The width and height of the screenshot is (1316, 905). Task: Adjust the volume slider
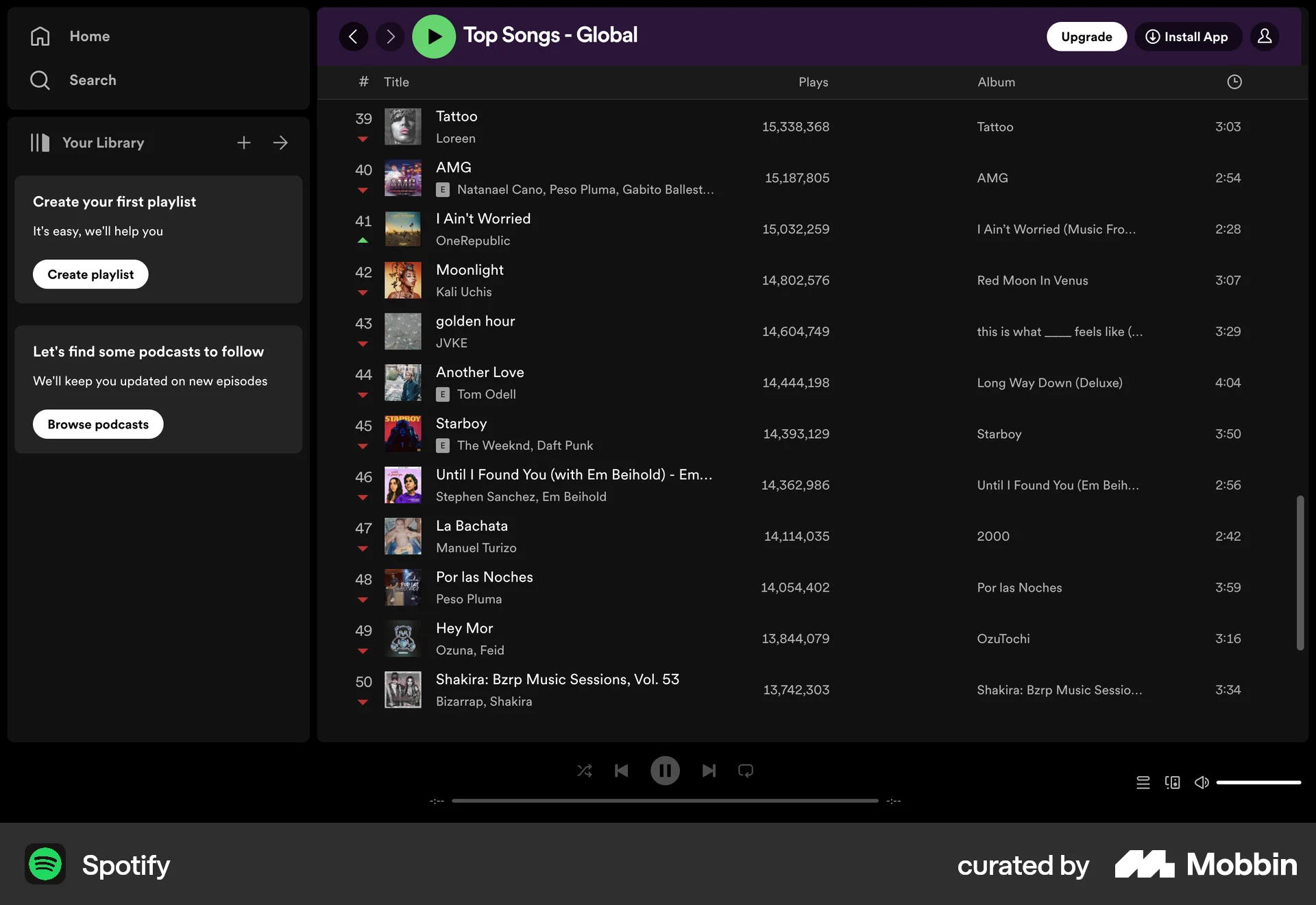[x=1258, y=782]
